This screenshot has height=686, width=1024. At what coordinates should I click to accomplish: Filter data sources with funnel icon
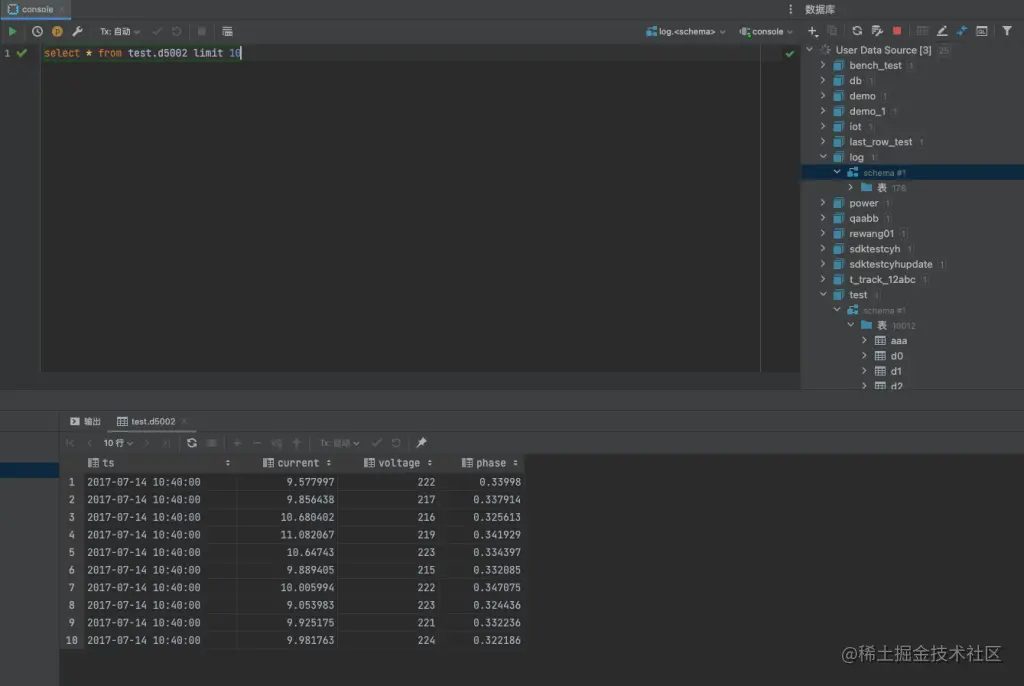click(1006, 31)
